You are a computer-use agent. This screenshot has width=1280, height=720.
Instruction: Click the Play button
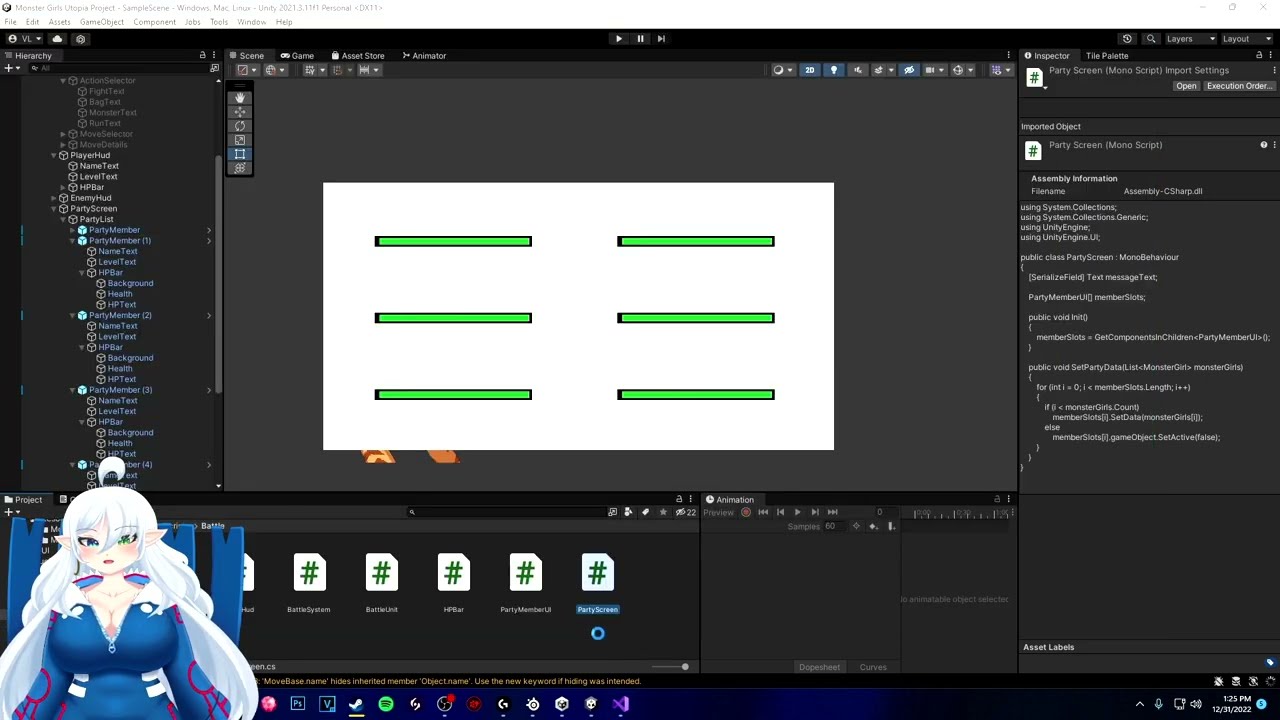tap(618, 39)
